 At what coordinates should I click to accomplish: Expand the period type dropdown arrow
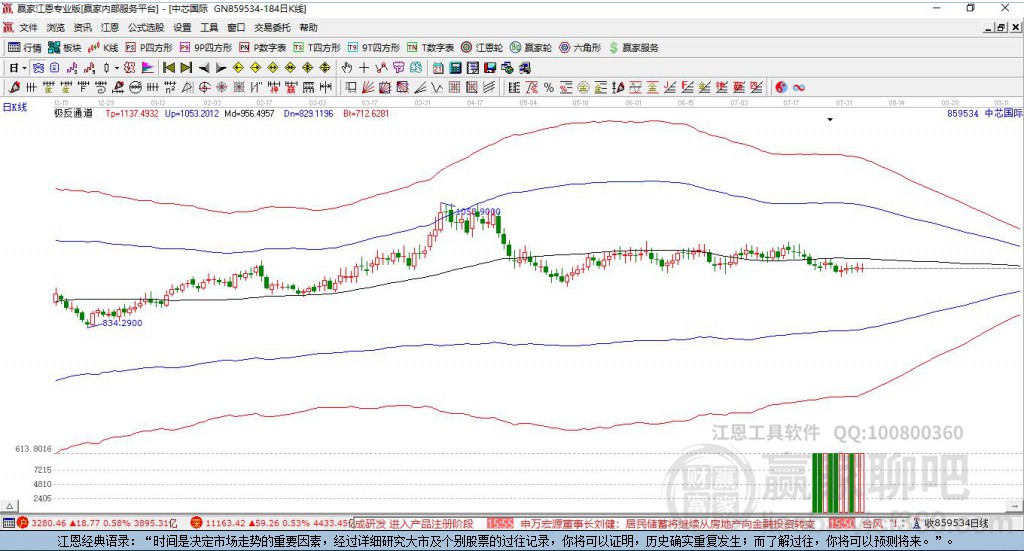coord(25,68)
